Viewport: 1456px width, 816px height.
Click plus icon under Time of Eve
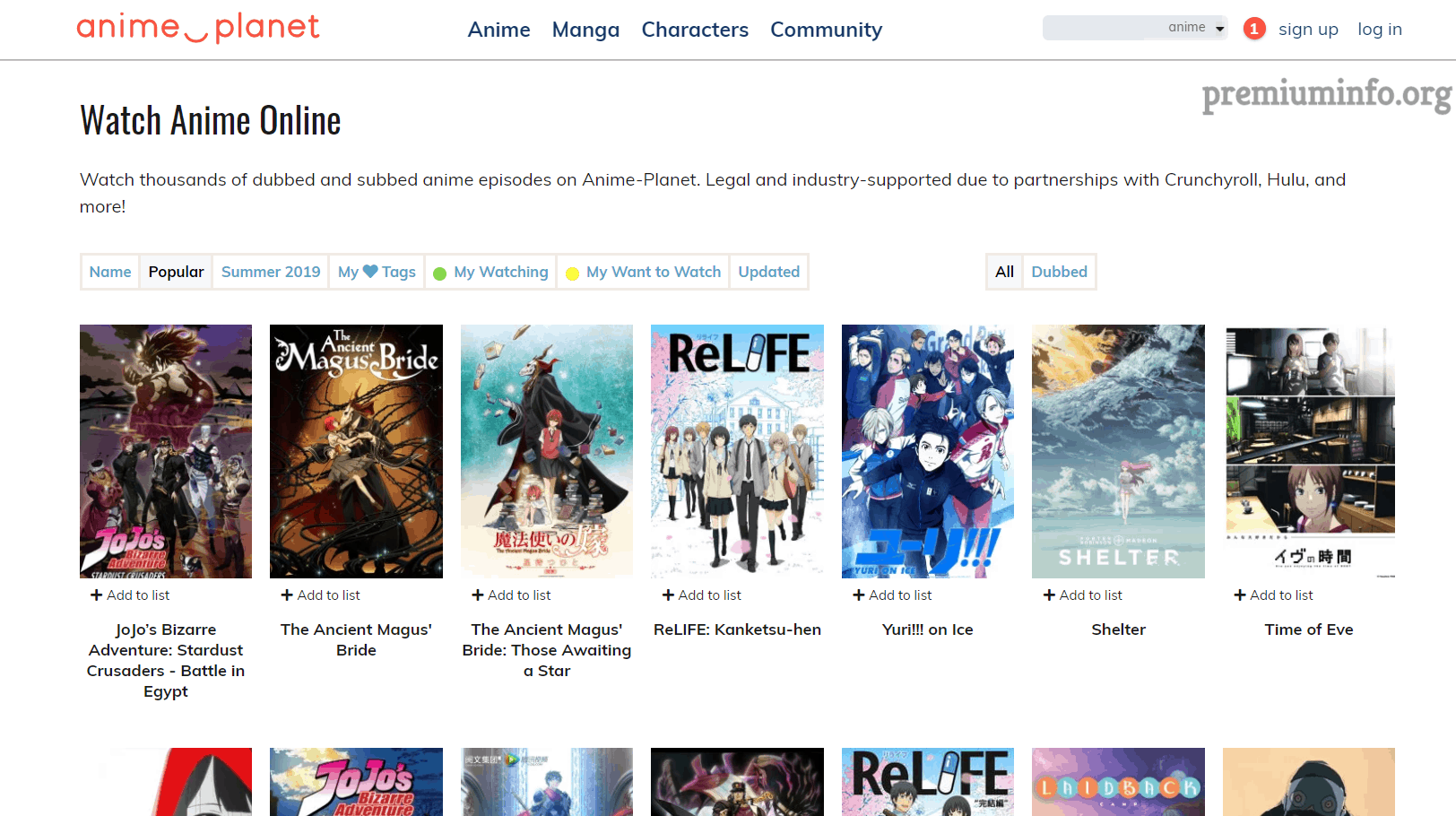click(x=1240, y=595)
